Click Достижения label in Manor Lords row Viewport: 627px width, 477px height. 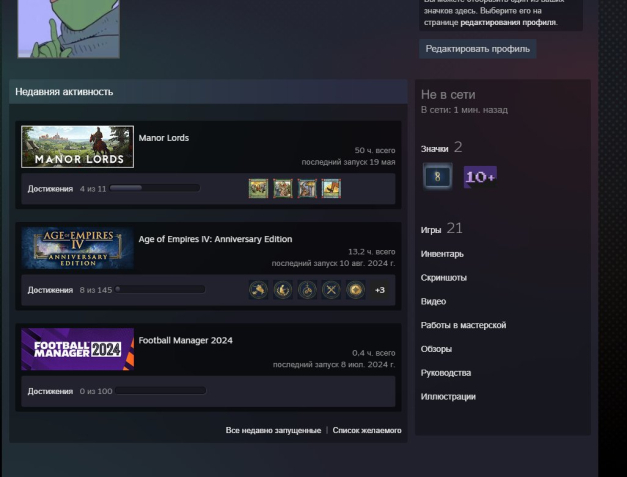50,189
